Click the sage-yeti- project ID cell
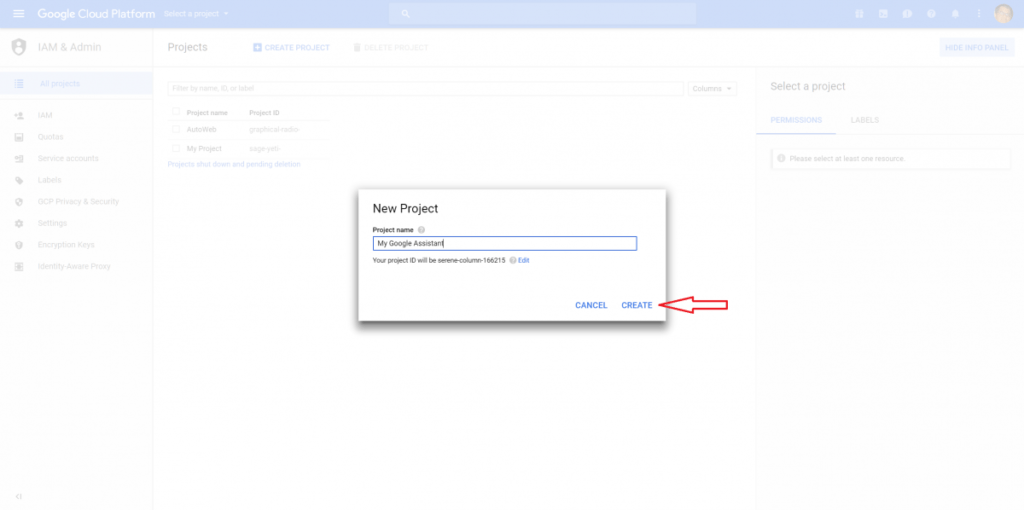The width and height of the screenshot is (1024, 510). pos(265,148)
